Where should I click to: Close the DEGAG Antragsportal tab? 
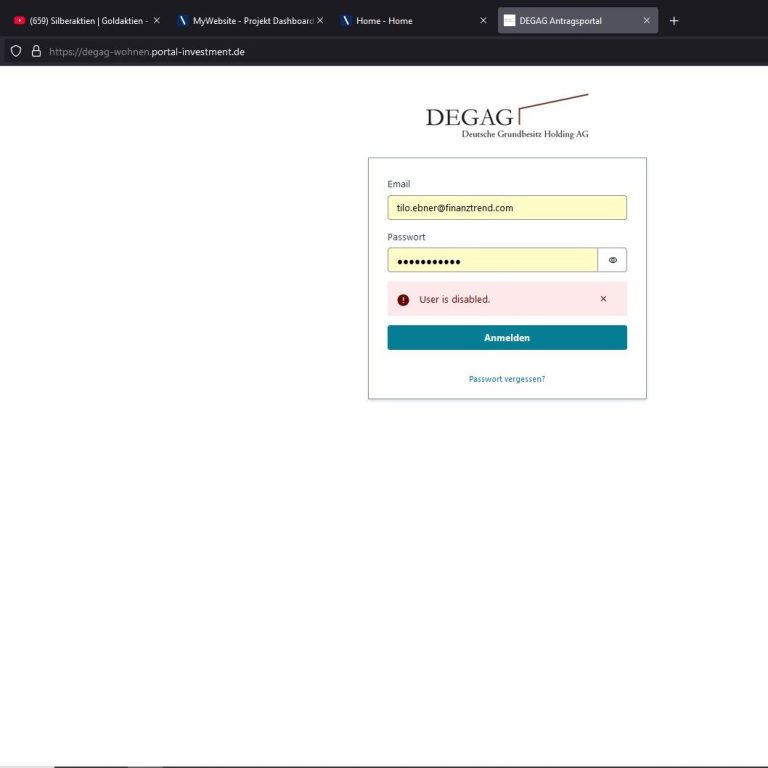pos(647,21)
